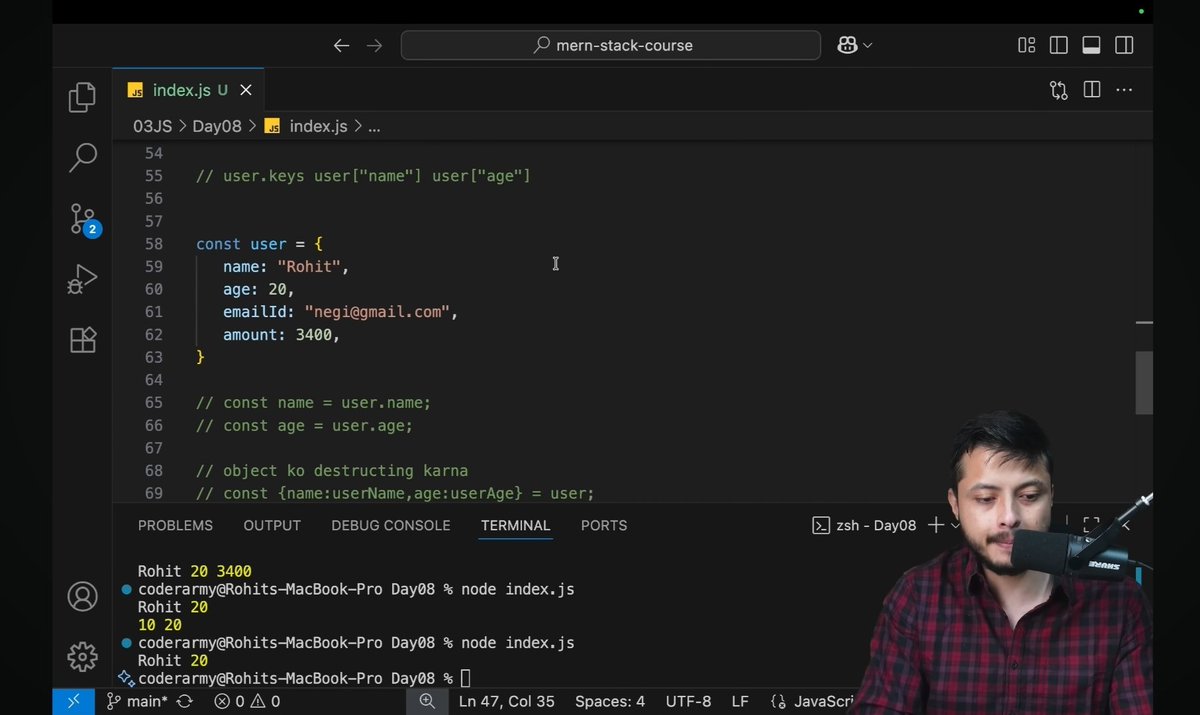Expand the 03JS breadcrumb folder
The image size is (1200, 715).
tap(153, 126)
